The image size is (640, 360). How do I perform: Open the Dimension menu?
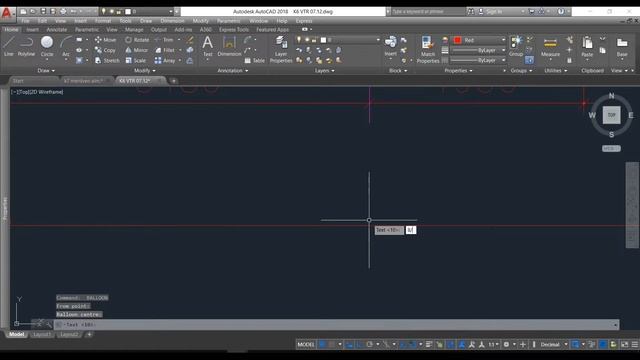point(172,21)
